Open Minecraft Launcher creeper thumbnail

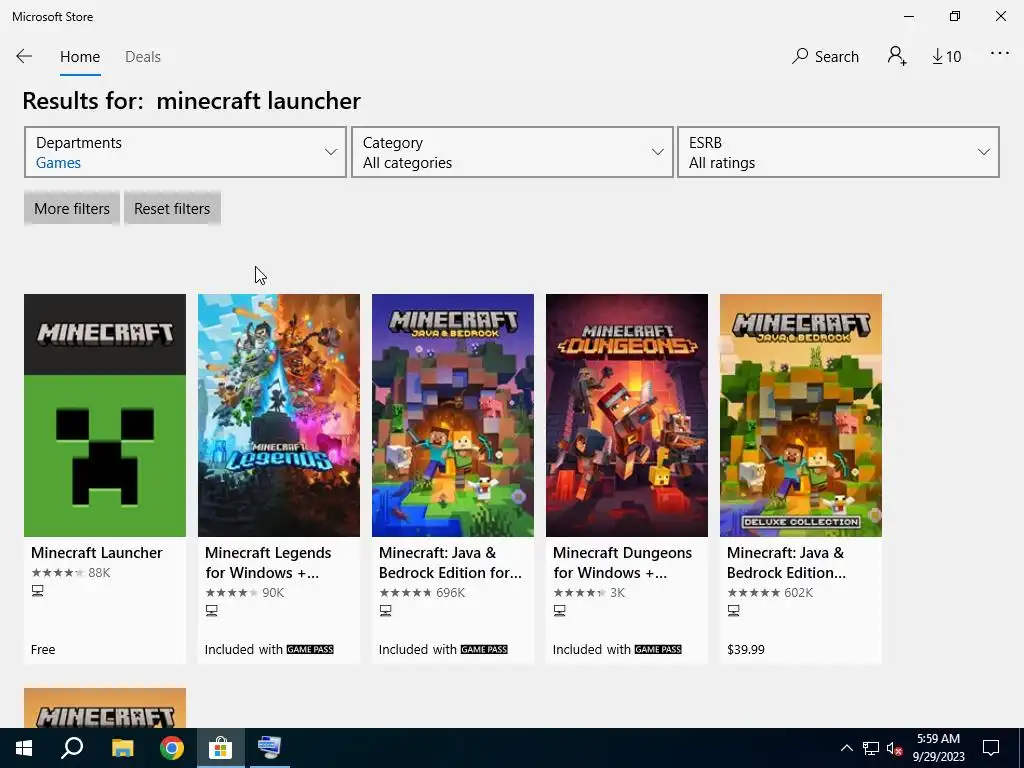pyautogui.click(x=105, y=415)
